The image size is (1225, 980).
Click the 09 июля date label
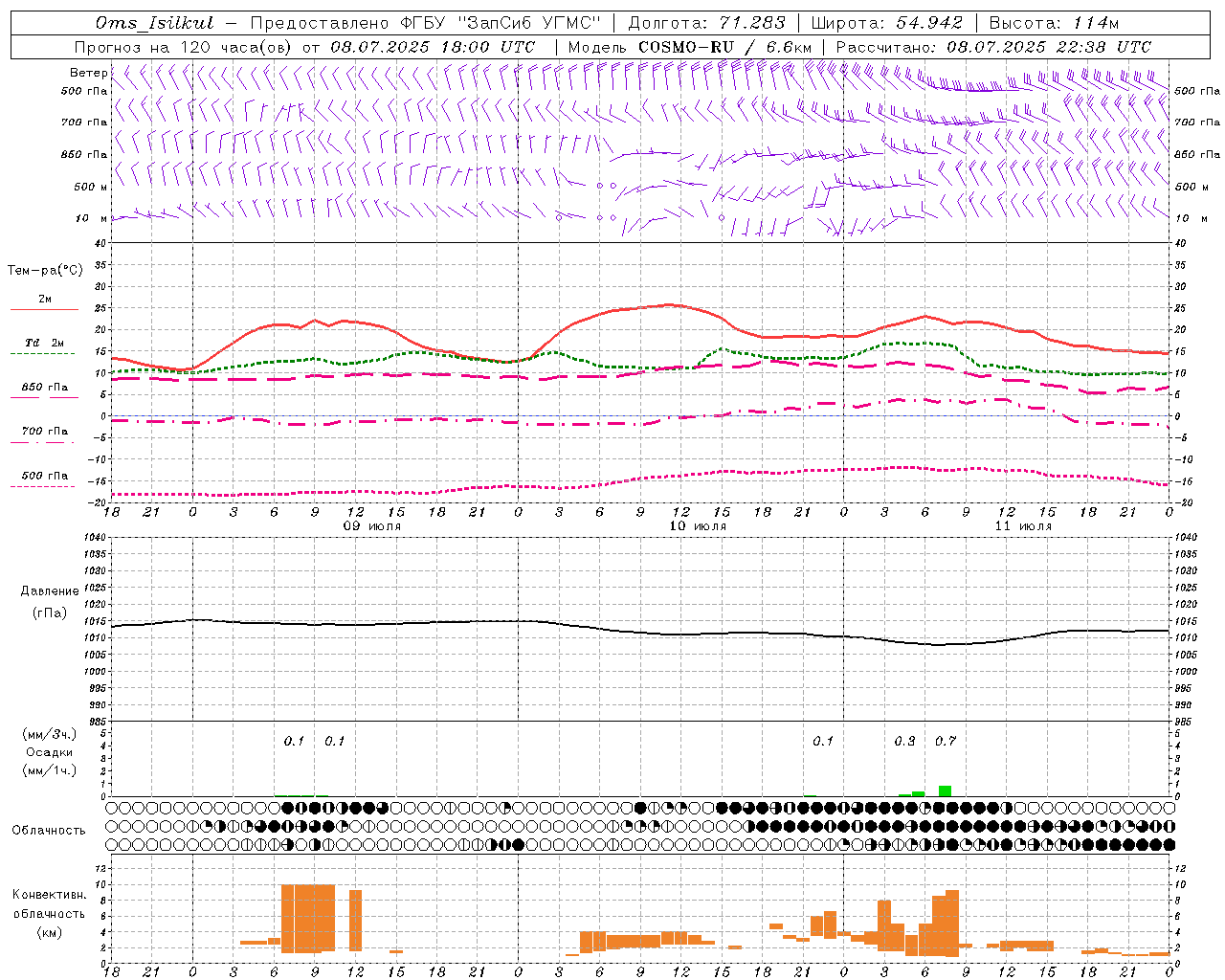[372, 526]
